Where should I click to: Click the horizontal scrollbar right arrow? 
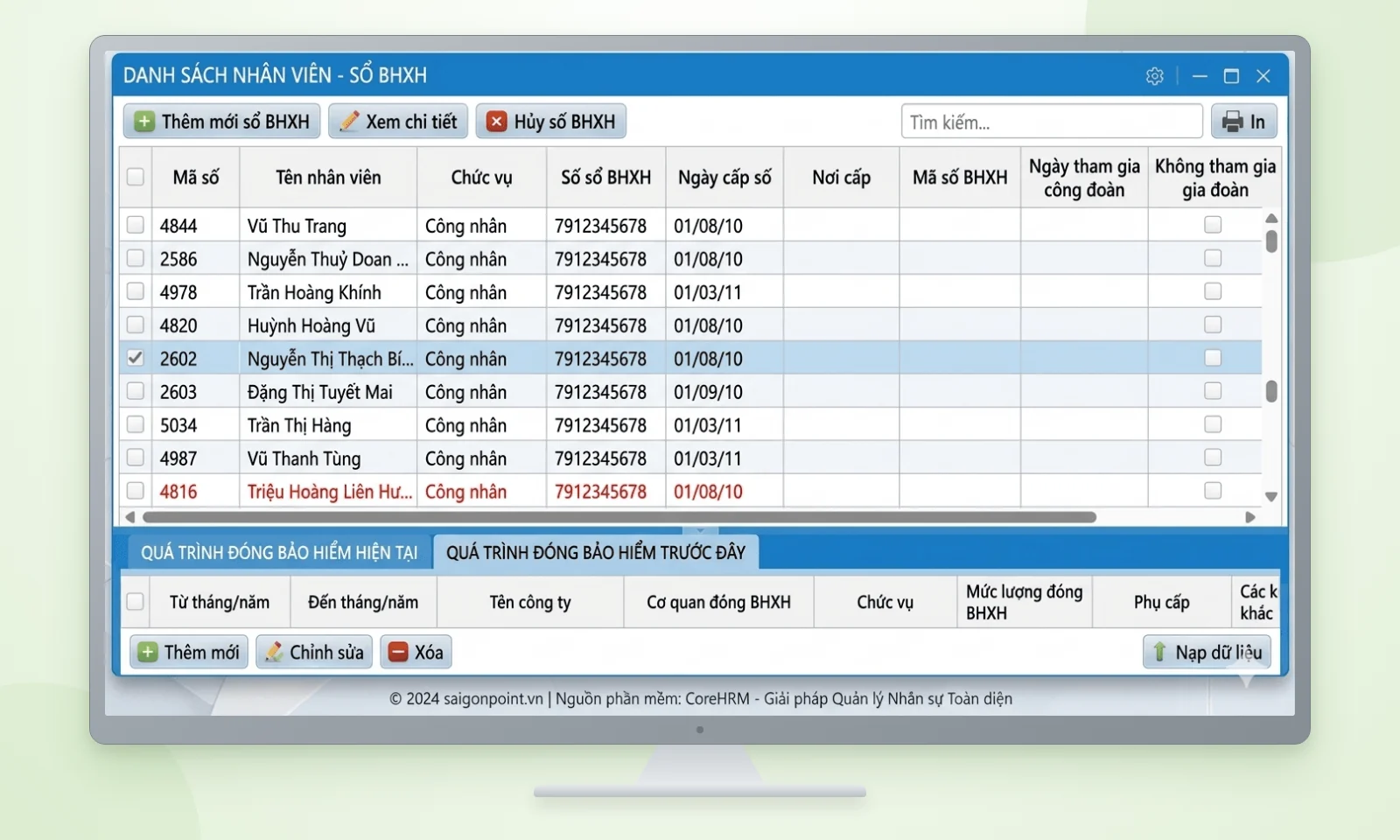(x=1250, y=517)
